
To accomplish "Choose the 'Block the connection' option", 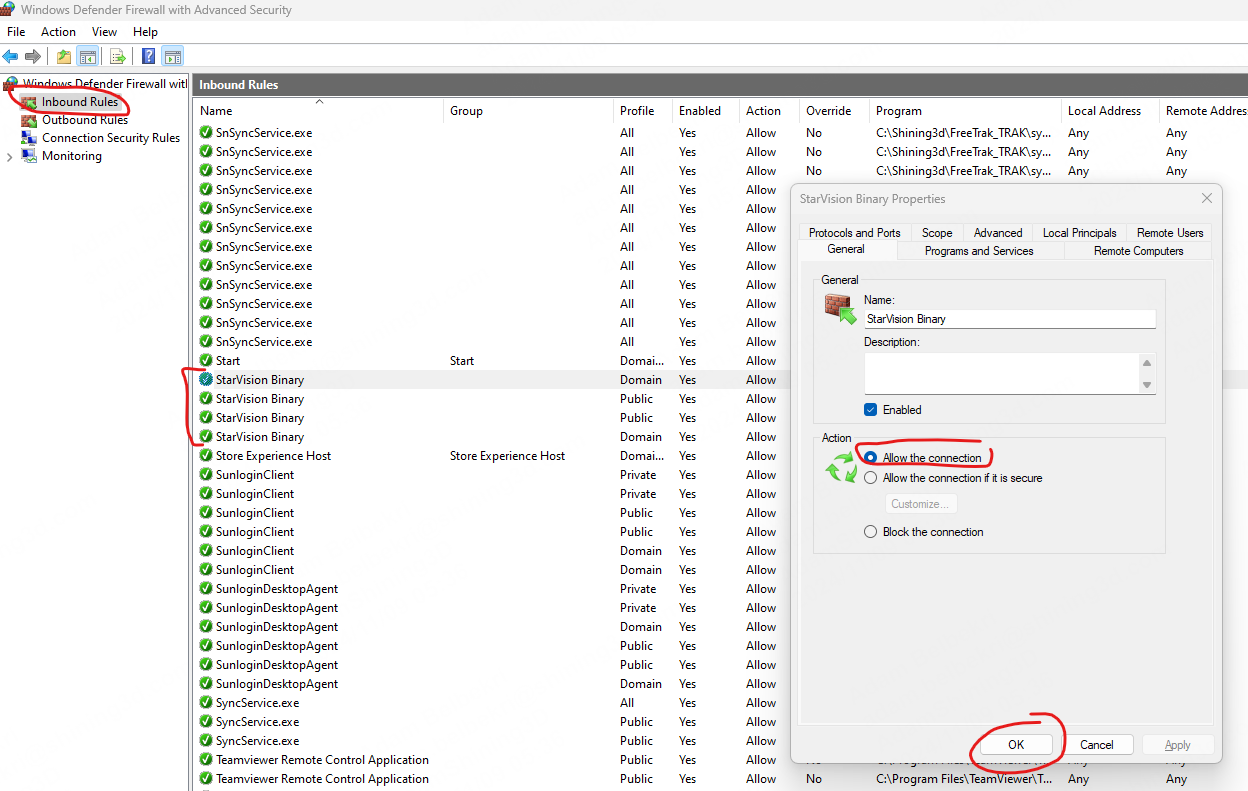I will (871, 532).
